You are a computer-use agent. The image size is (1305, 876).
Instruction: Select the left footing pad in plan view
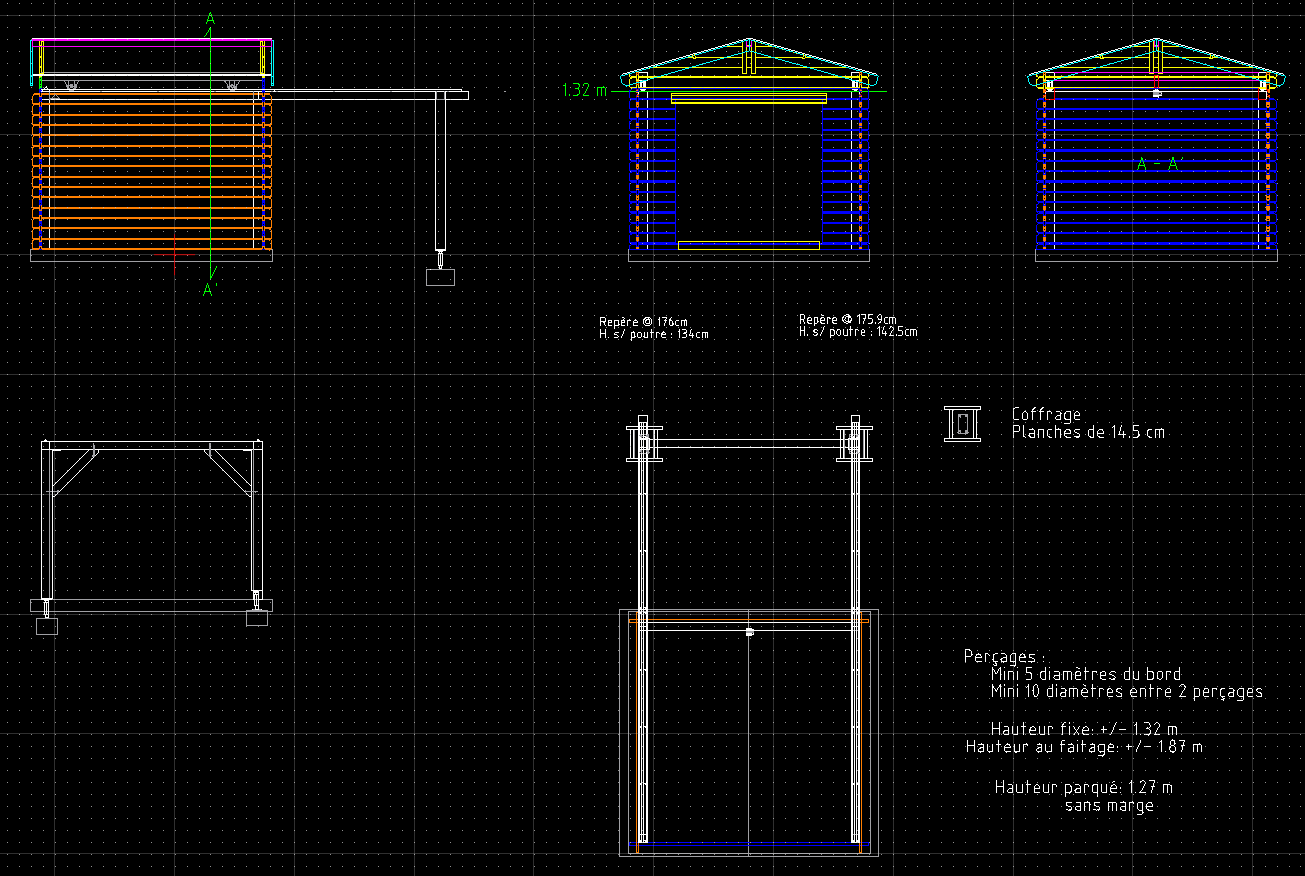point(48,624)
